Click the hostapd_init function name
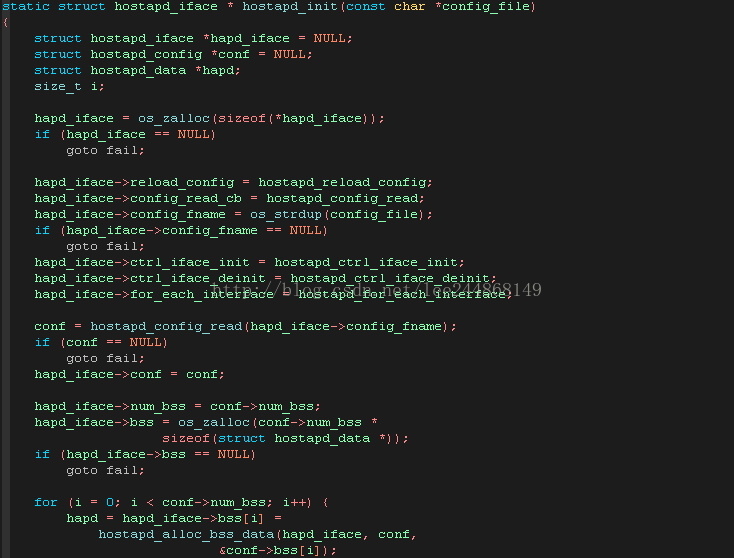 click(290, 7)
